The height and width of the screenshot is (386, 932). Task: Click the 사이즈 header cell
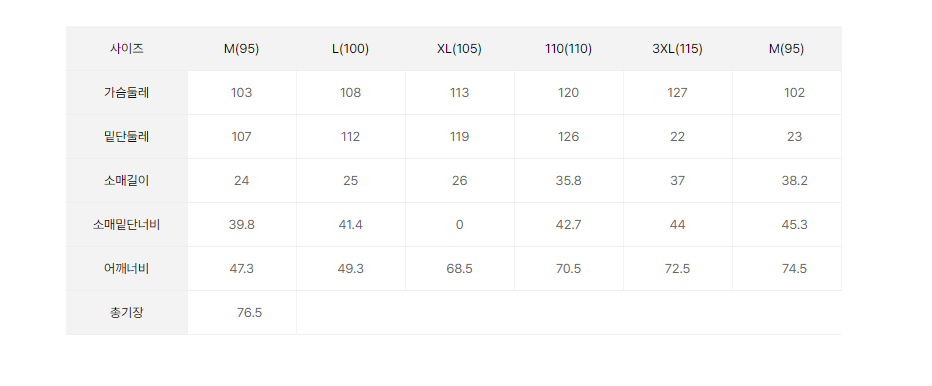127,49
